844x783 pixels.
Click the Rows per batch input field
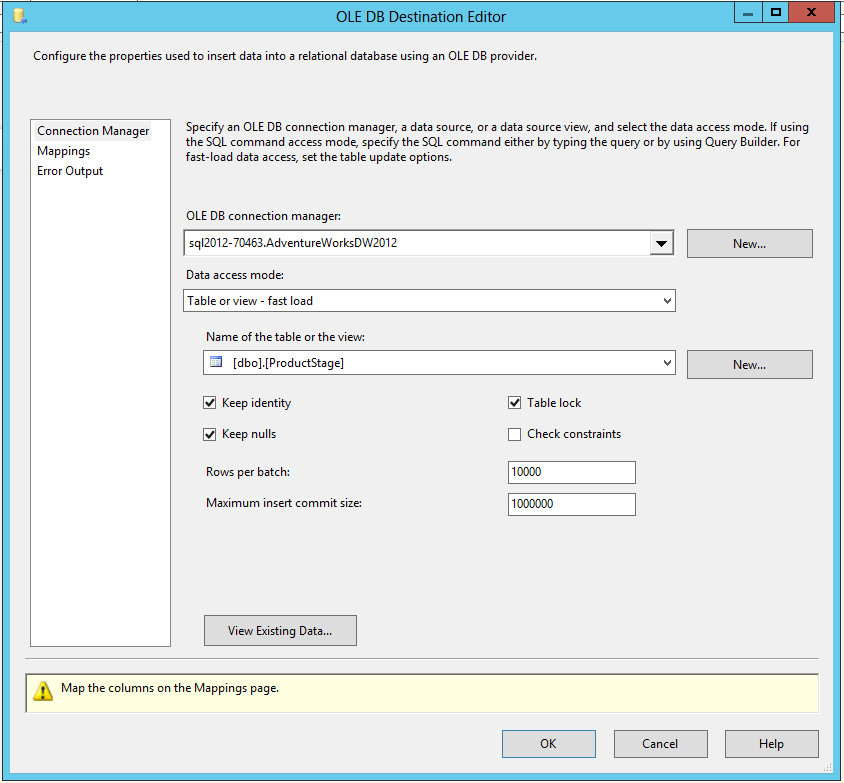(x=572, y=472)
